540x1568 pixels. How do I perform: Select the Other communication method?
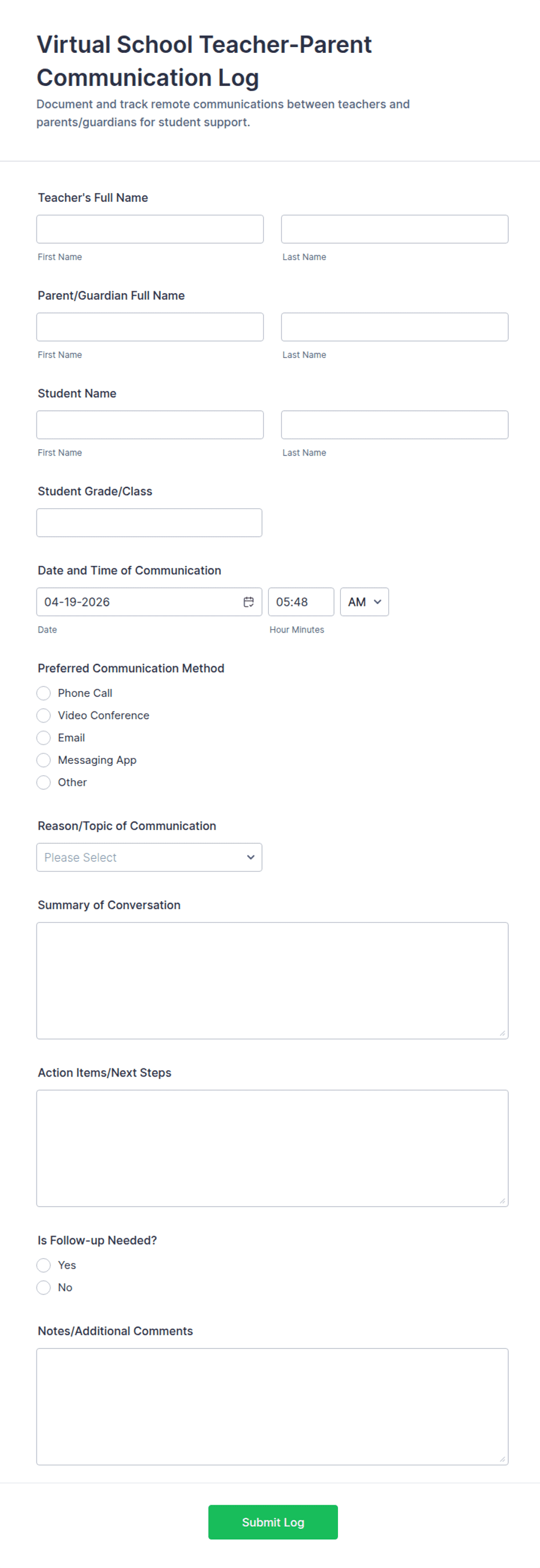coord(44,782)
